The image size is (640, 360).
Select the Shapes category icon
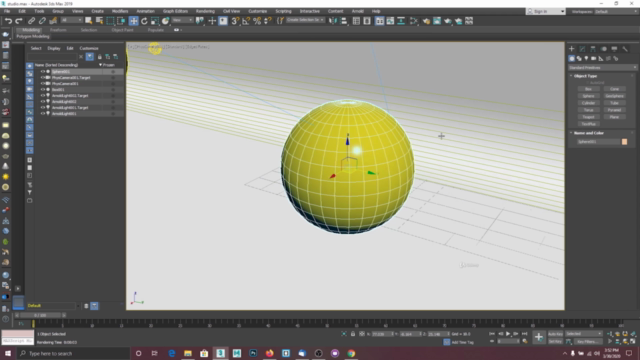(x=579, y=58)
